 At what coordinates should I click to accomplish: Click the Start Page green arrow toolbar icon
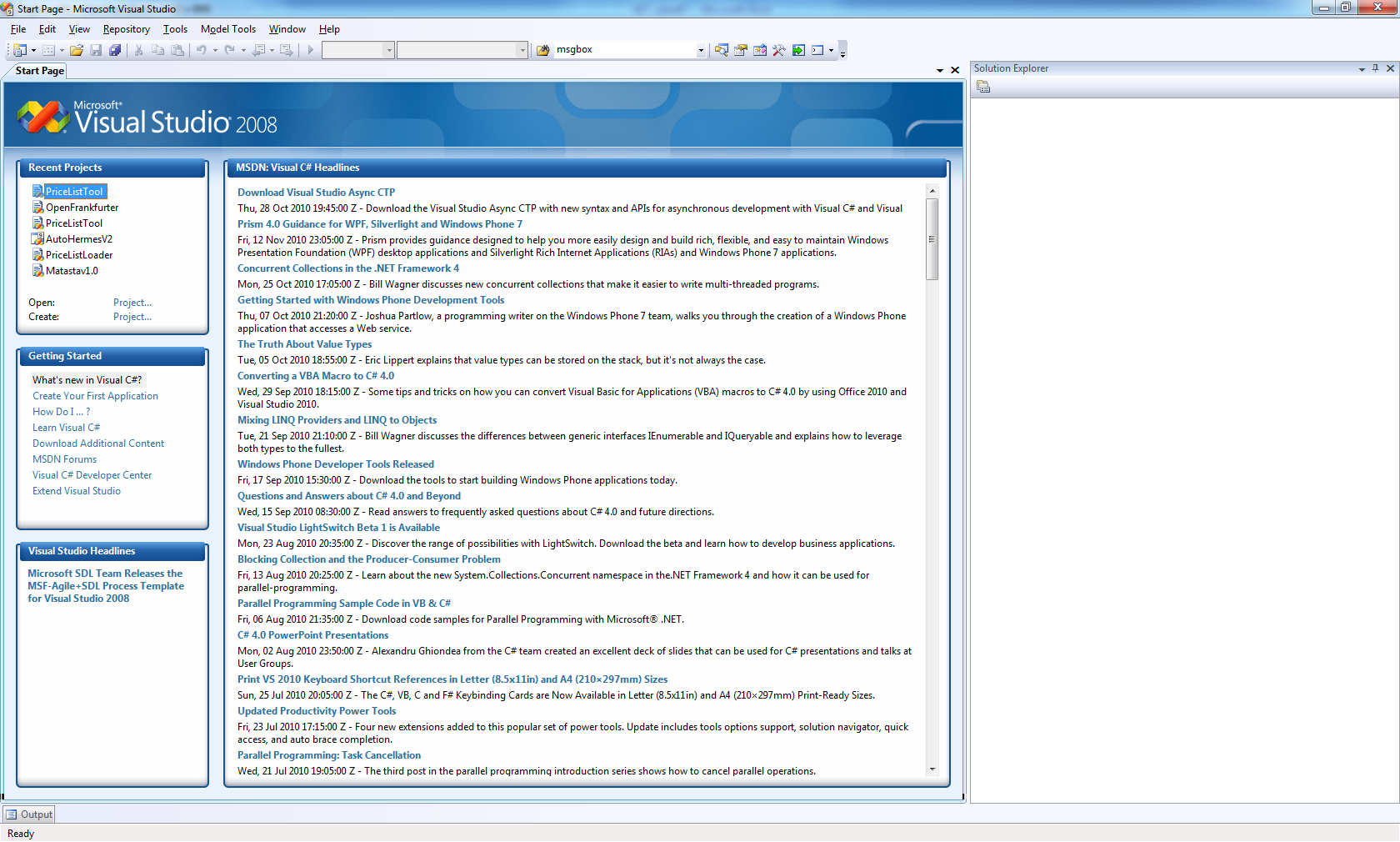(x=798, y=50)
